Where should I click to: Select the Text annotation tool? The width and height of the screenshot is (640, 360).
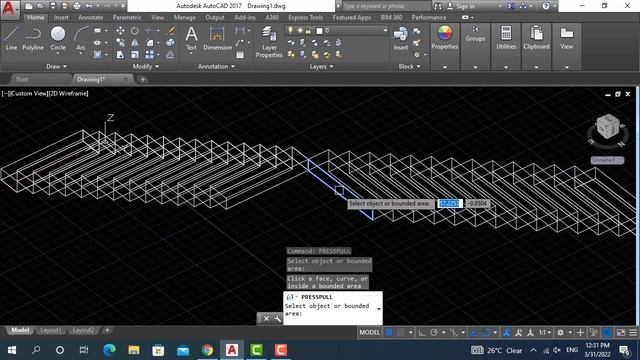coord(191,39)
